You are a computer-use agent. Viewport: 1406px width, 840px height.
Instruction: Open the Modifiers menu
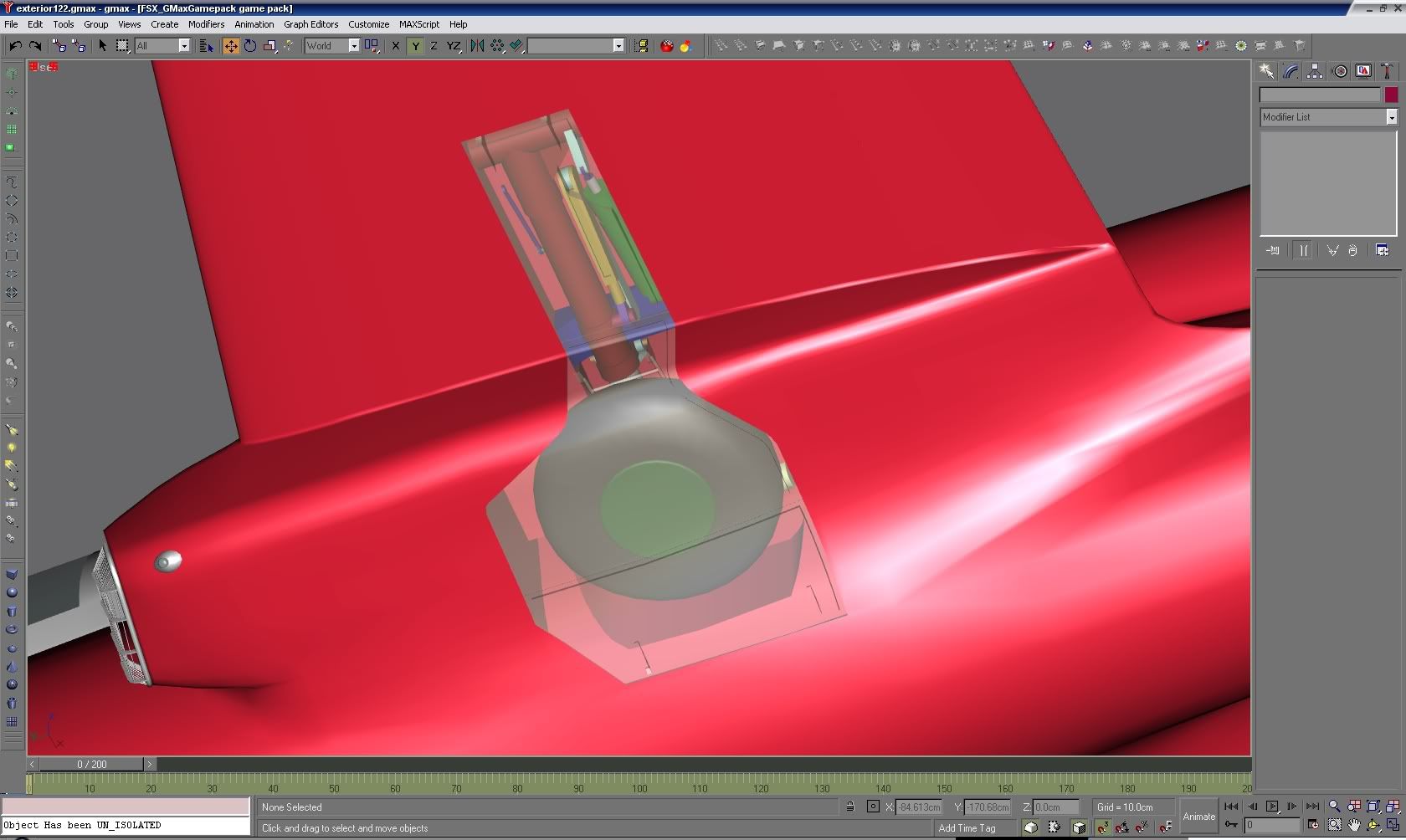(x=206, y=24)
